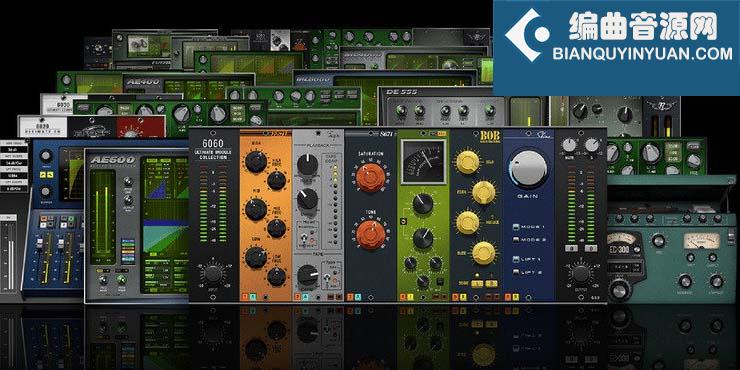Image resolution: width=740 pixels, height=370 pixels.
Task: Adjust the Low gain knob on the orange EQ
Action: click(256, 258)
